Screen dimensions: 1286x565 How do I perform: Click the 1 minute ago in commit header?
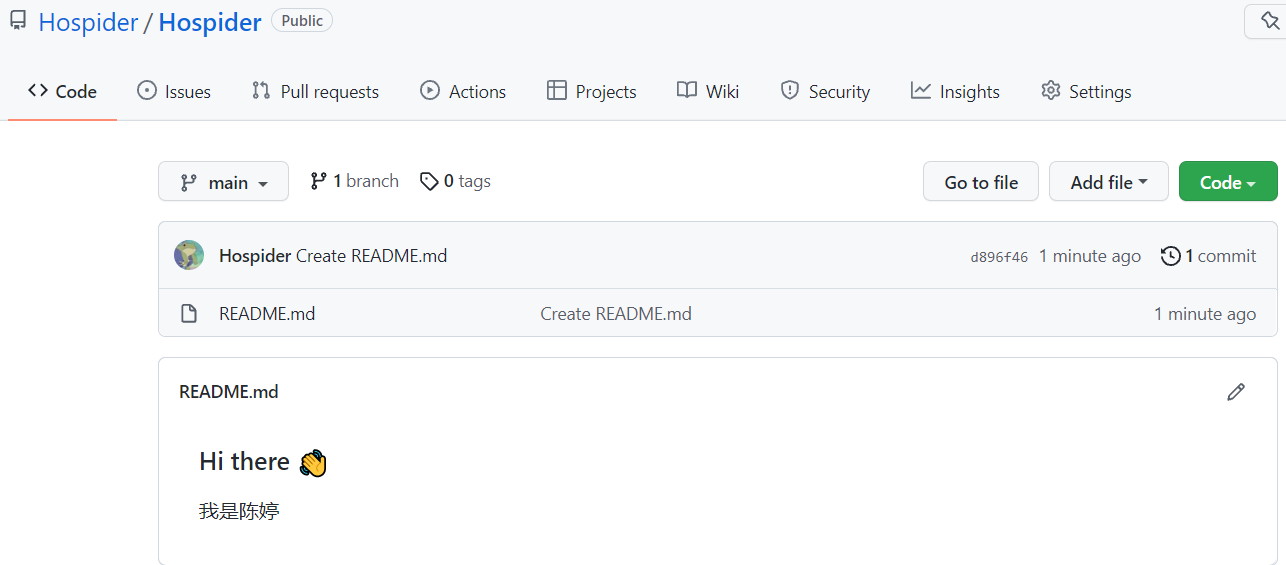(x=1090, y=256)
